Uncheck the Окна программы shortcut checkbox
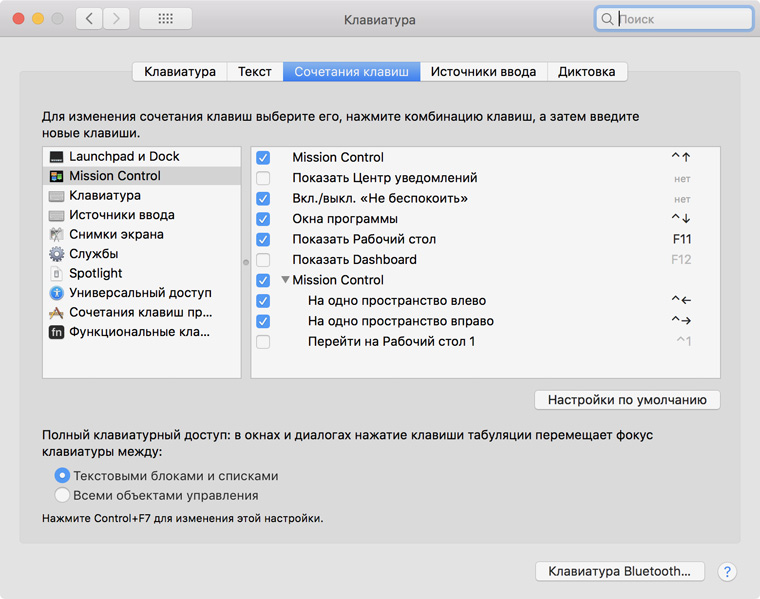 point(263,219)
